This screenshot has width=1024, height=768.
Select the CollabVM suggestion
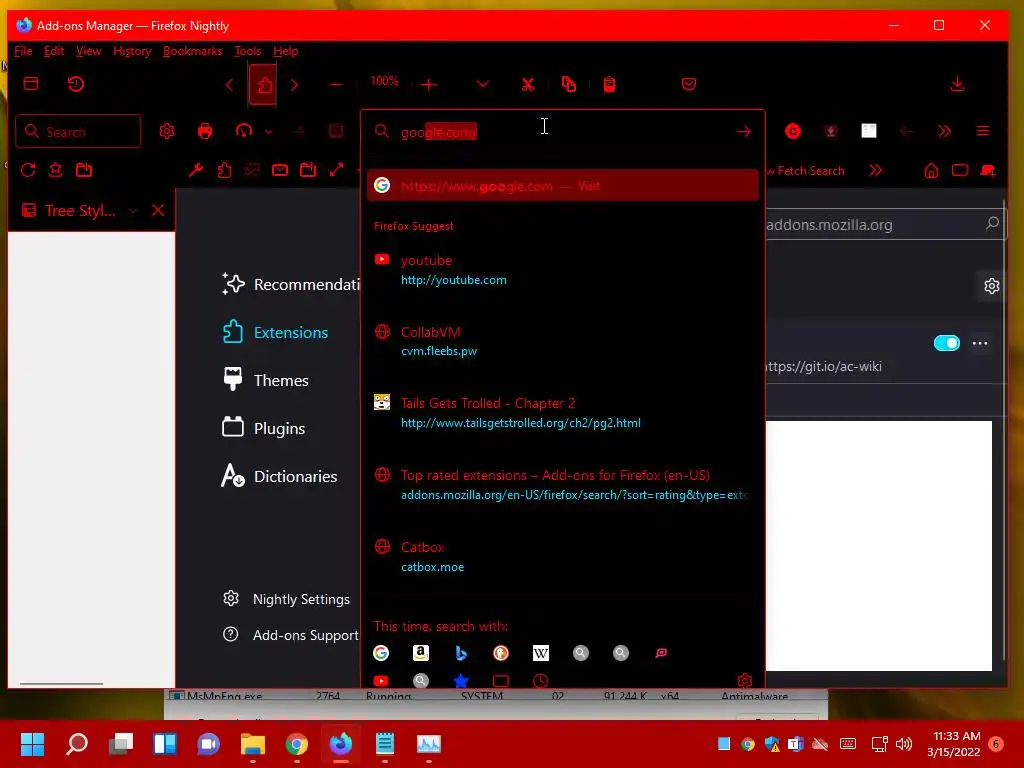pyautogui.click(x=562, y=341)
